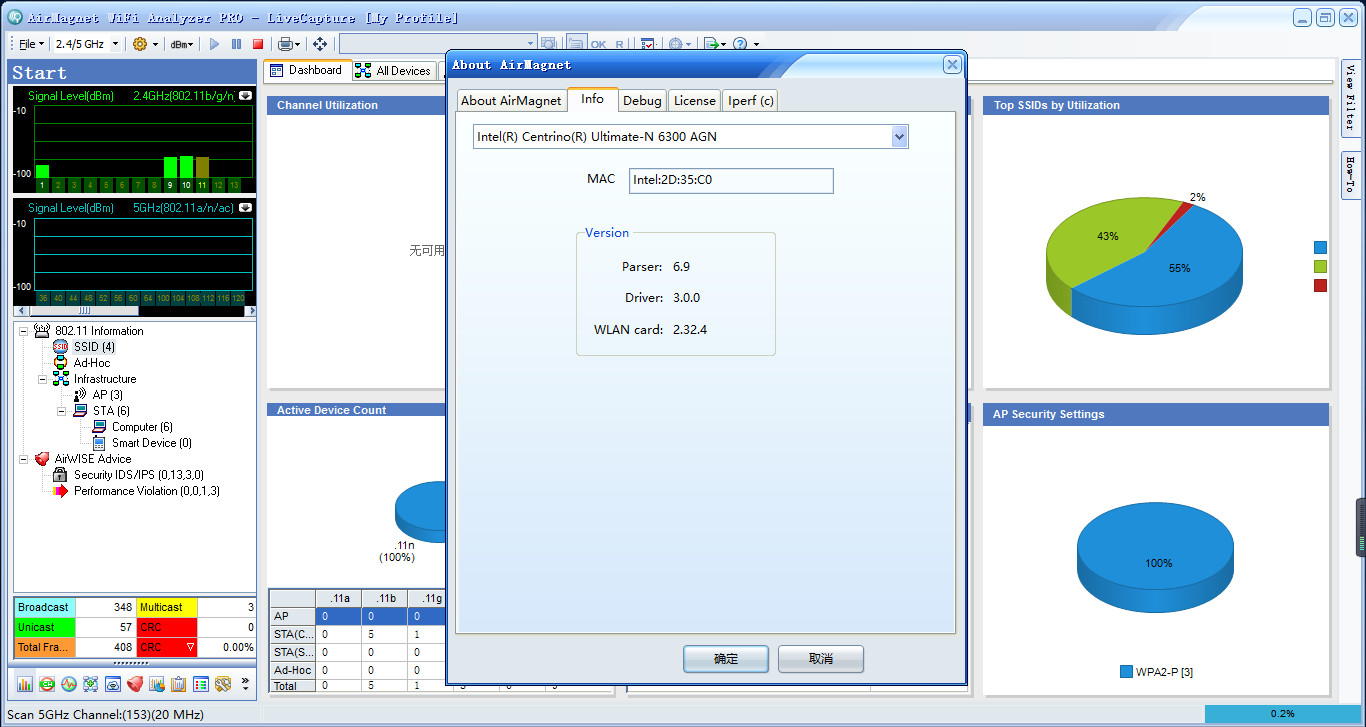Switch to the Debug tab
This screenshot has height=727, width=1366.
pyautogui.click(x=642, y=100)
